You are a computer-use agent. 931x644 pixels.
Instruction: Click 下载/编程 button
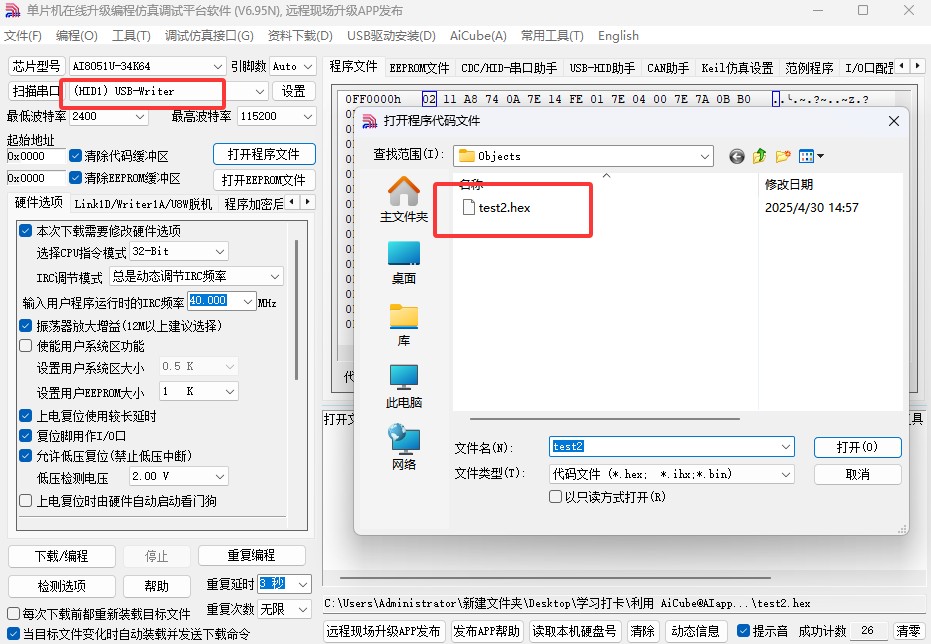[x=62, y=556]
